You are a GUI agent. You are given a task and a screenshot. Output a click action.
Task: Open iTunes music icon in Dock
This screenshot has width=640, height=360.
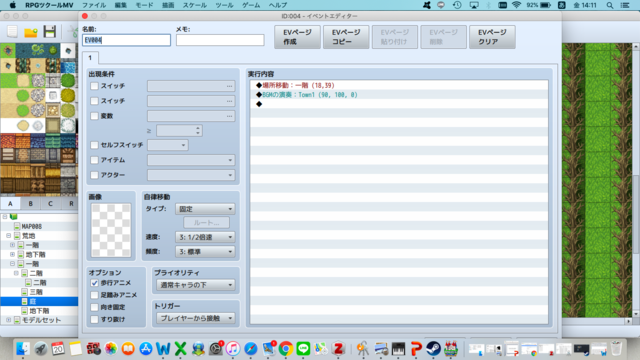coord(233,349)
